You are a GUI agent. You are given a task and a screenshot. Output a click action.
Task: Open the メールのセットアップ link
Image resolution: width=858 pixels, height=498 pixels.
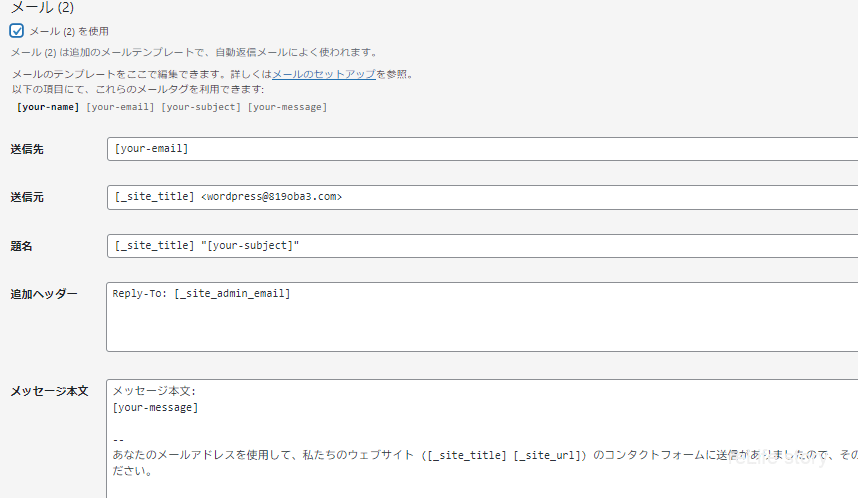pyautogui.click(x=324, y=75)
